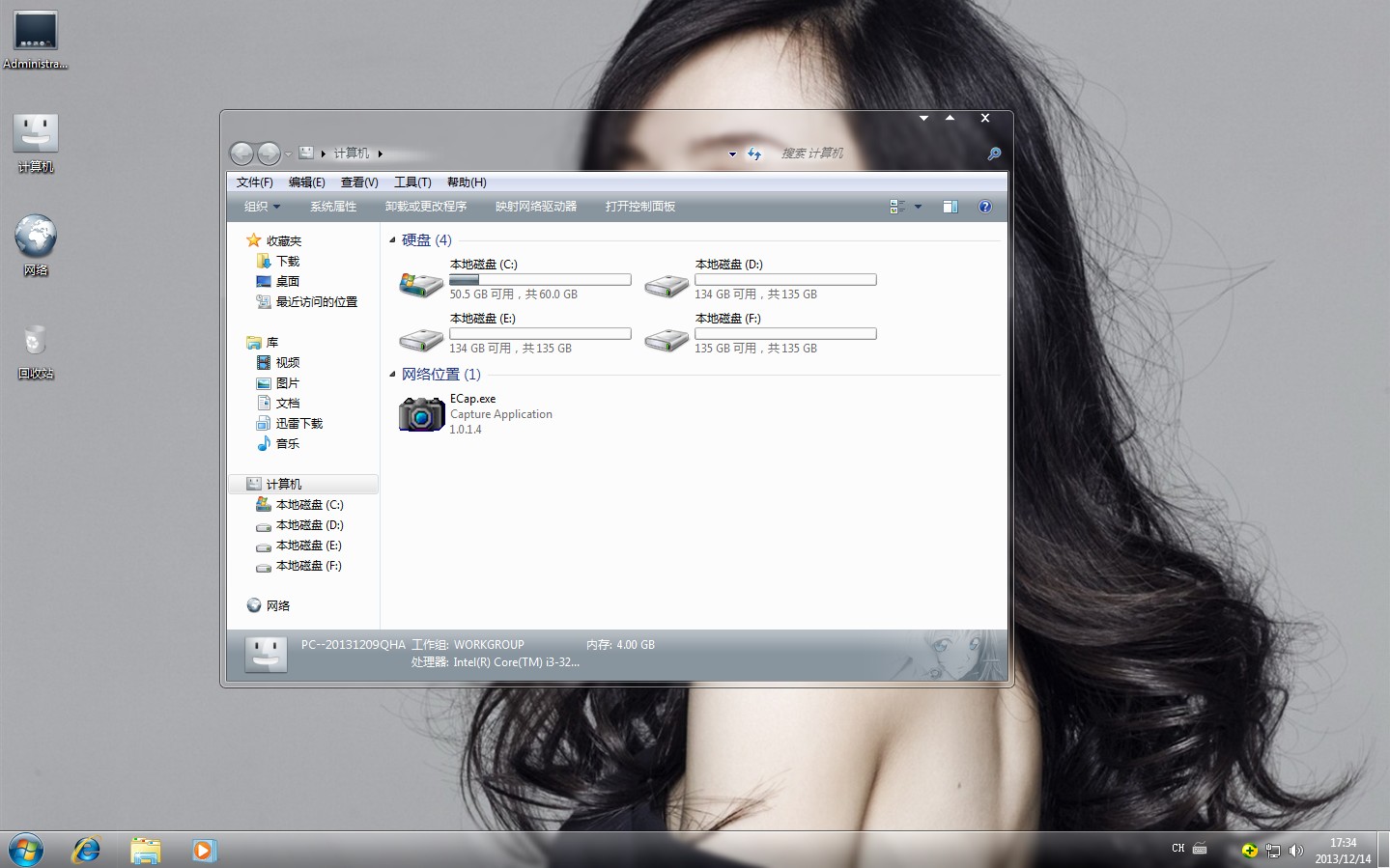Collapse the 硬盘 (4) group

point(392,240)
